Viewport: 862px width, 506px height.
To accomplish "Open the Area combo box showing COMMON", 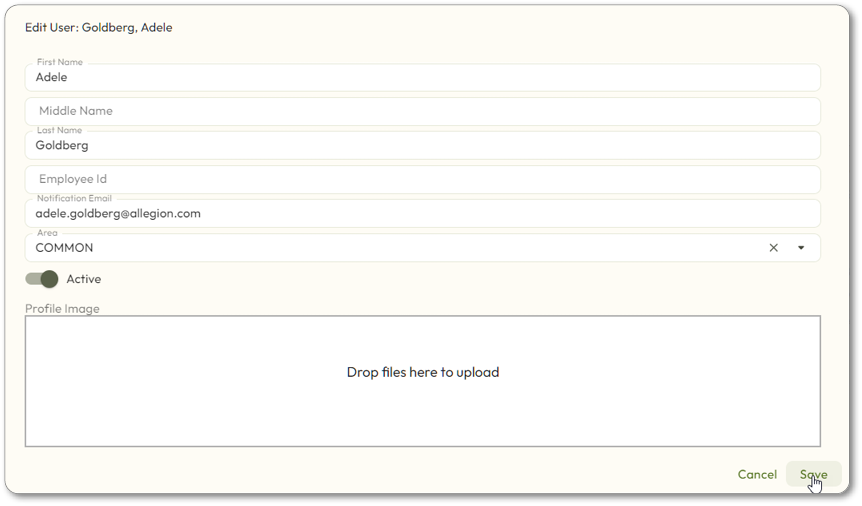I will [400, 248].
